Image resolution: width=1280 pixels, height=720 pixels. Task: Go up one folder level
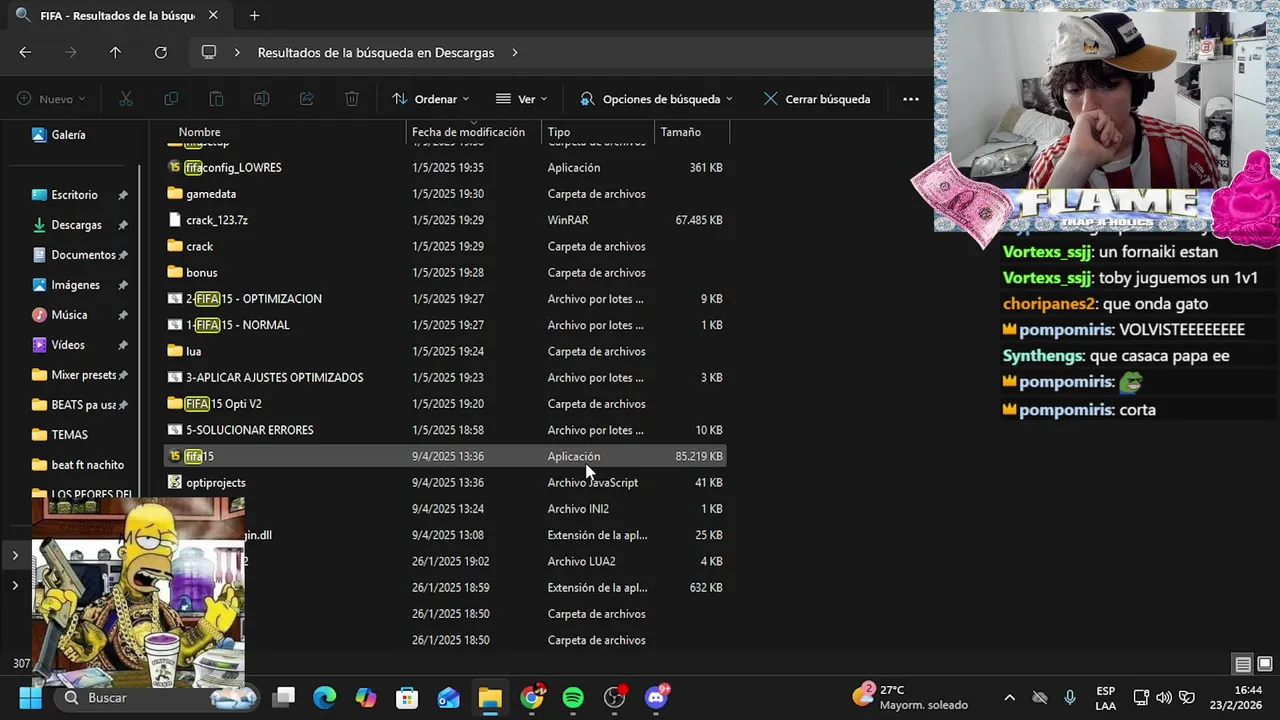click(115, 52)
